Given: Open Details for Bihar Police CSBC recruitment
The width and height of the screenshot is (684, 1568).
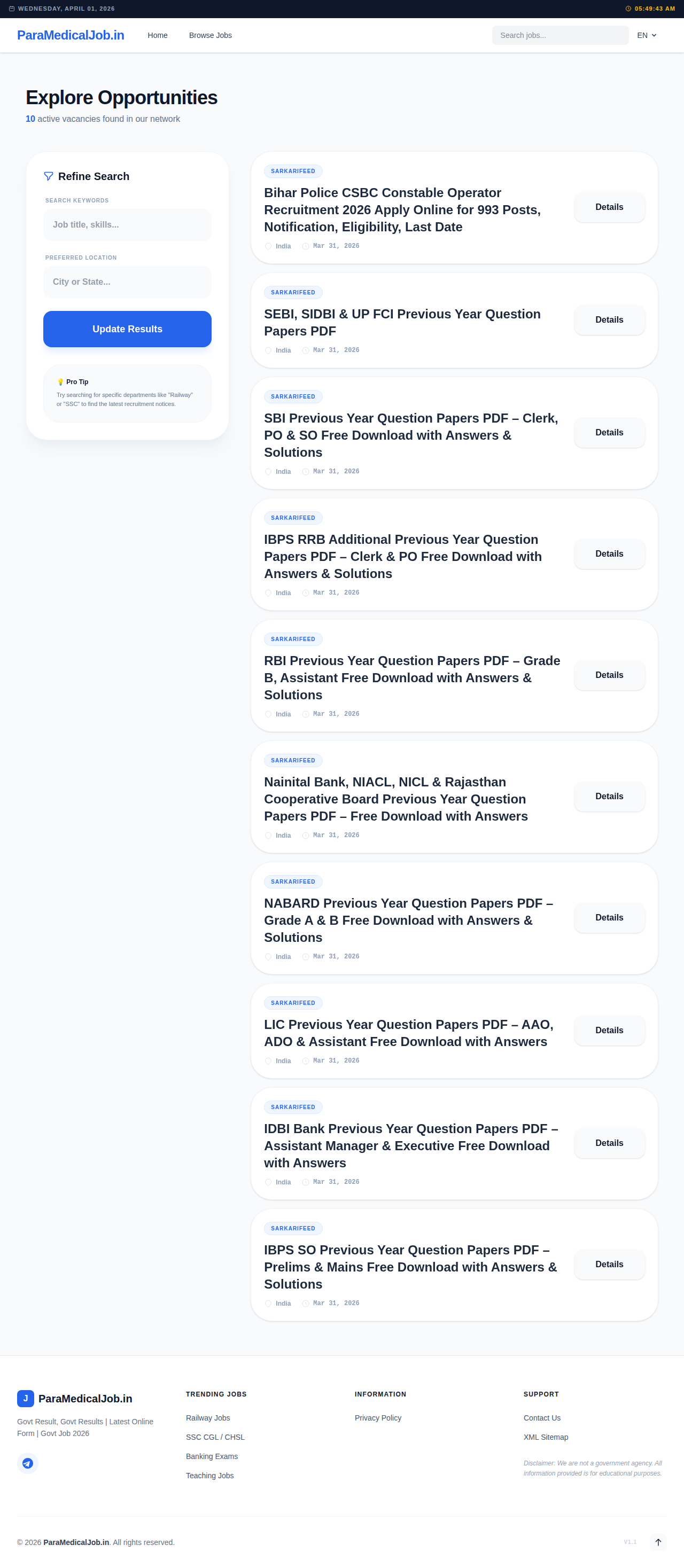Looking at the screenshot, I should click(609, 207).
